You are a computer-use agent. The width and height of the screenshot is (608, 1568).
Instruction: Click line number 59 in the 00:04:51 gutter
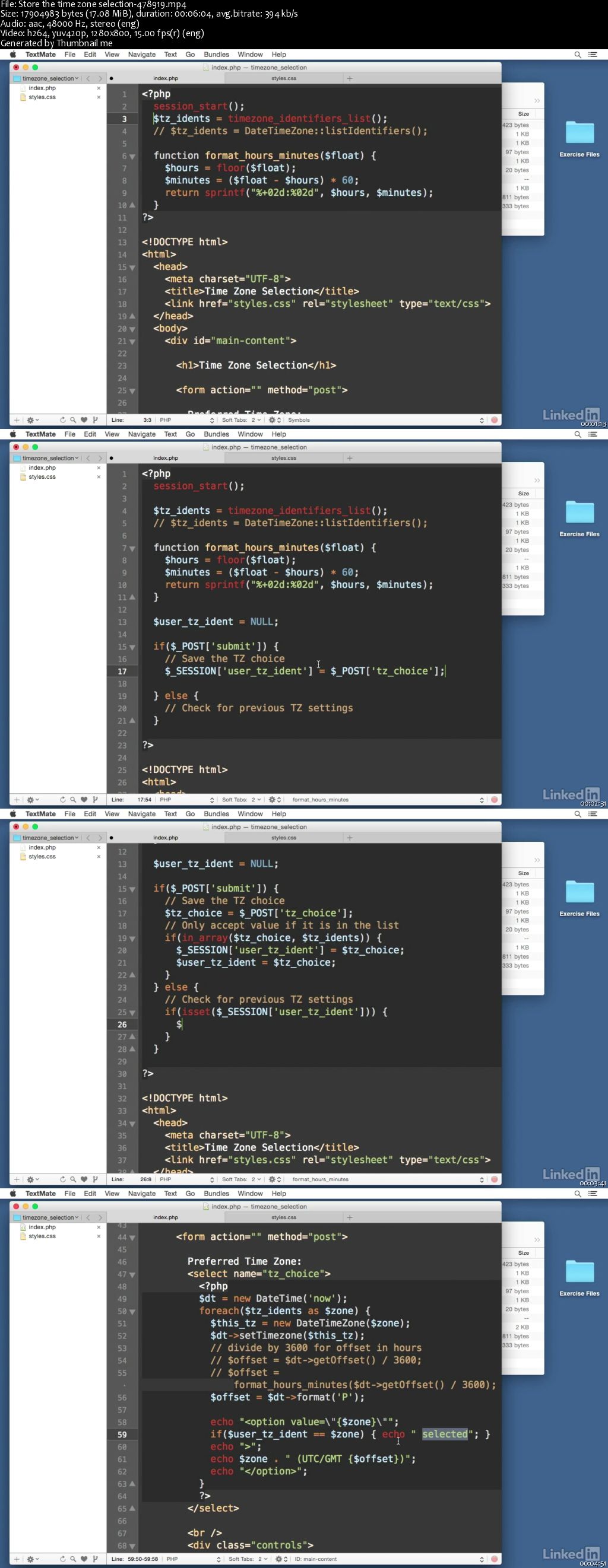(122, 1435)
